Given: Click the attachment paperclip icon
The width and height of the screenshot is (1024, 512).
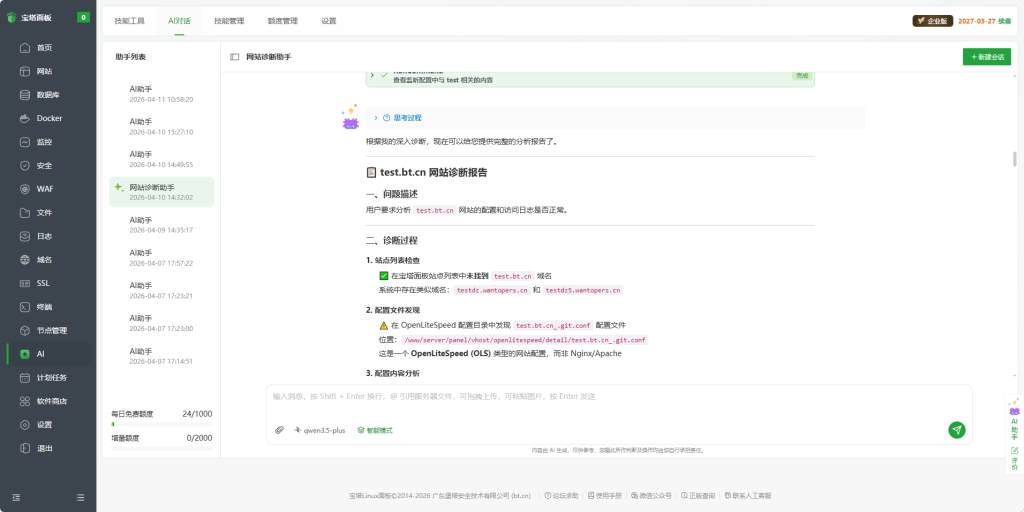Looking at the screenshot, I should point(280,430).
